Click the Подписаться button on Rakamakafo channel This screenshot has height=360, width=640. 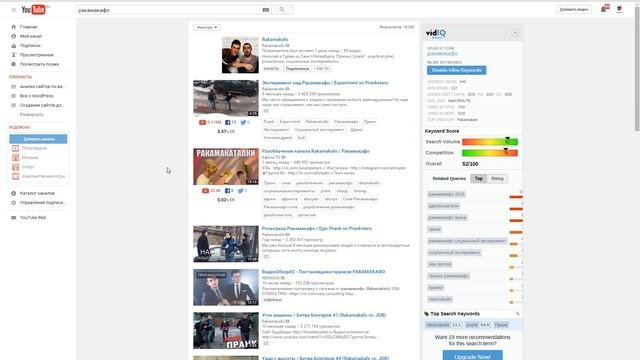click(297, 69)
